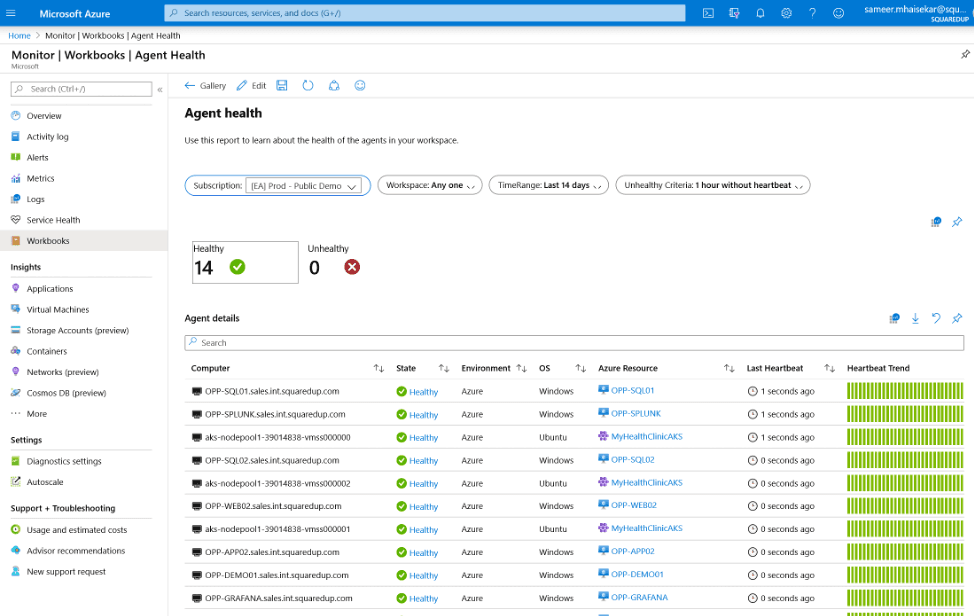Sort by the Environment column
The image size is (974, 616).
pyautogui.click(x=522, y=368)
